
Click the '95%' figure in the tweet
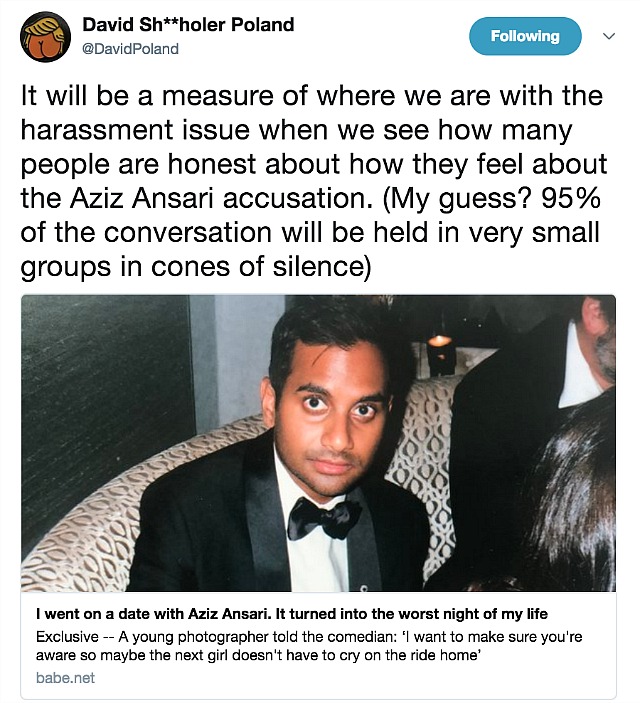(x=571, y=198)
